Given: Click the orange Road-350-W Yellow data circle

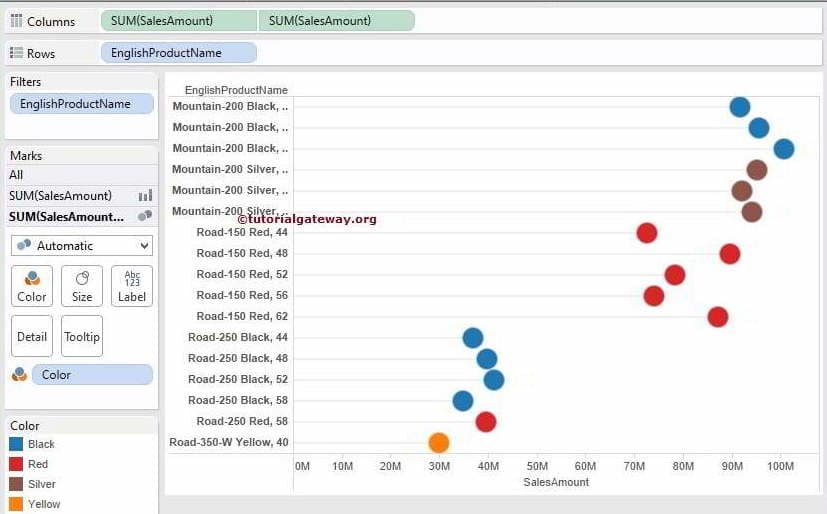Looking at the screenshot, I should coord(439,443).
